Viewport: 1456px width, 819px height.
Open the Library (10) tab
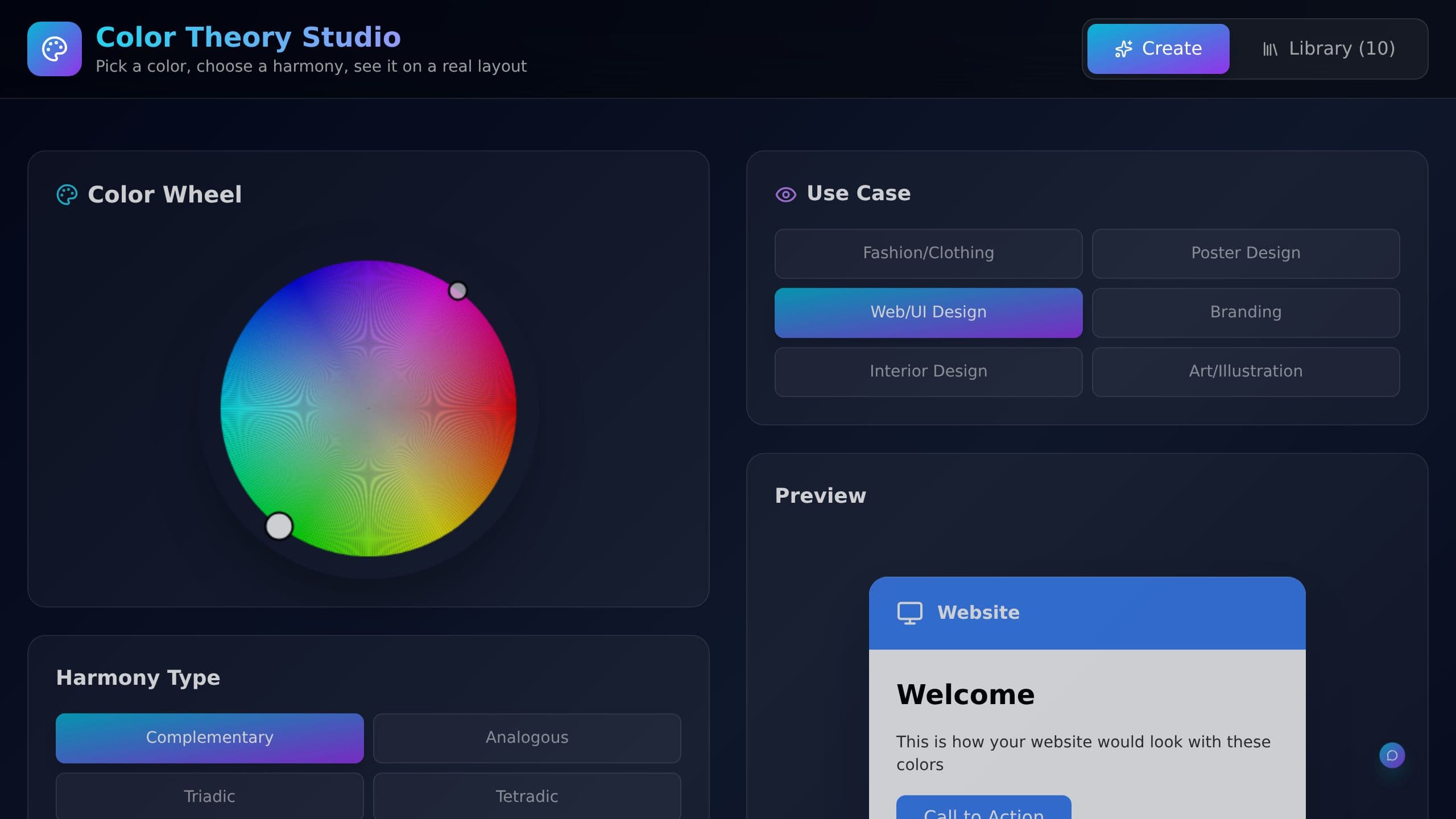pos(1329,49)
